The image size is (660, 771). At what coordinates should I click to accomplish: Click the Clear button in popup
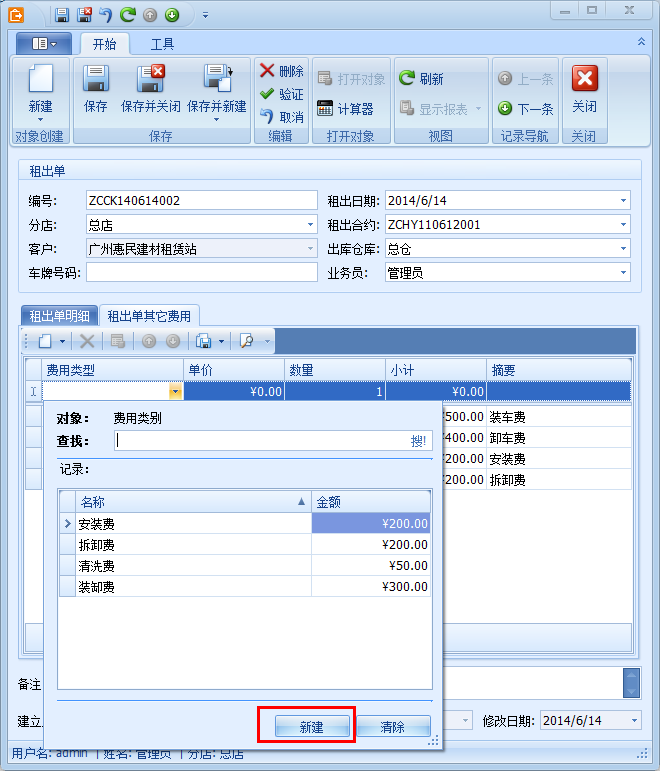[x=393, y=727]
